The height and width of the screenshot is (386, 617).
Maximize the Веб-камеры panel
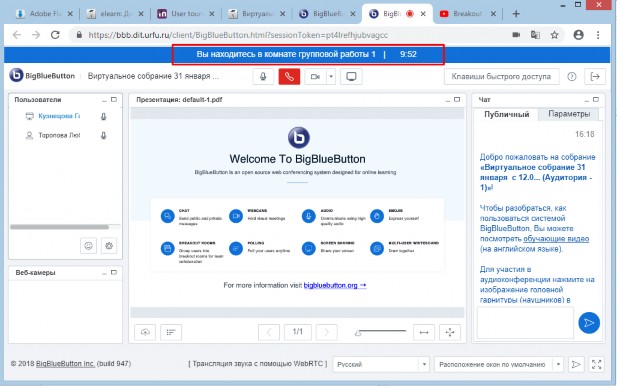coord(114,272)
